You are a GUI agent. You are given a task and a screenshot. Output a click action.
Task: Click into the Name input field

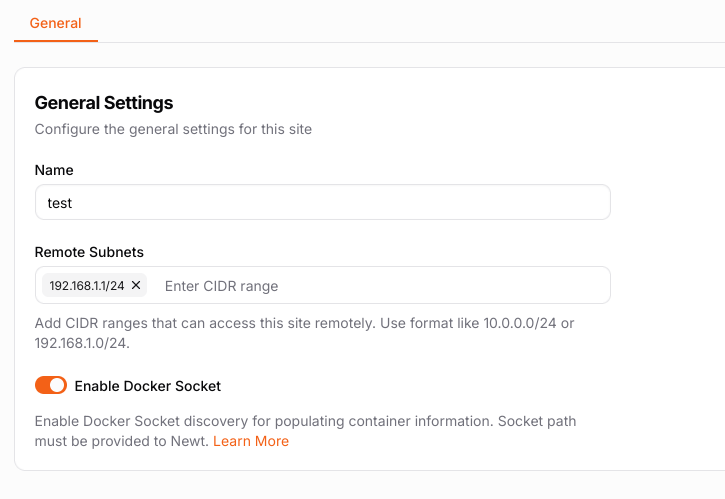tap(322, 202)
